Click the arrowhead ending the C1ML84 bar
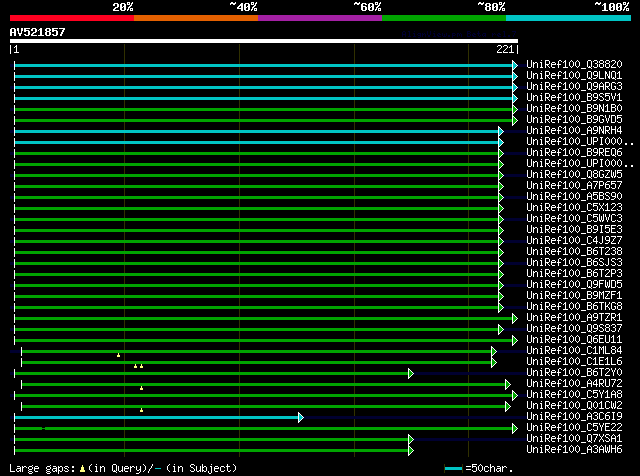This screenshot has width=640, height=476. tap(493, 351)
